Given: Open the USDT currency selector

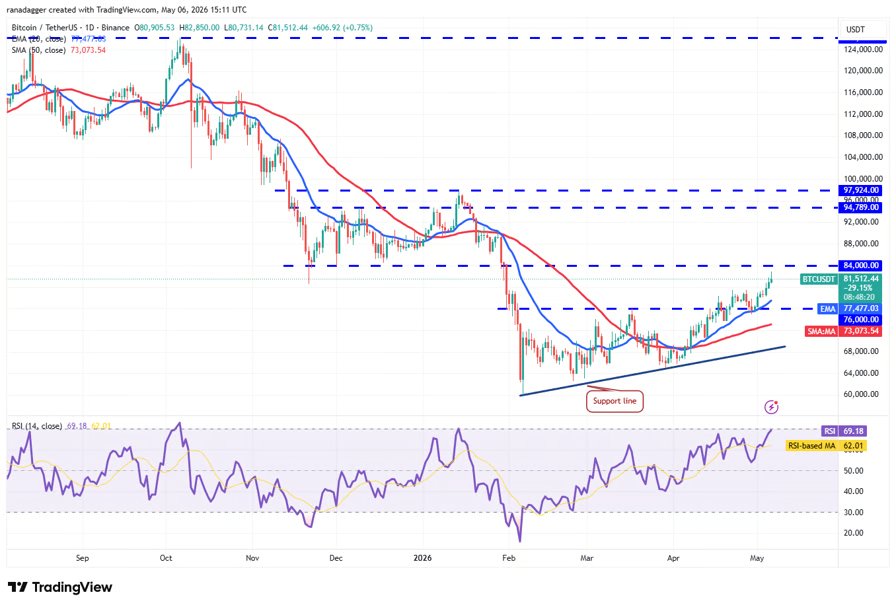Looking at the screenshot, I should pos(855,30).
